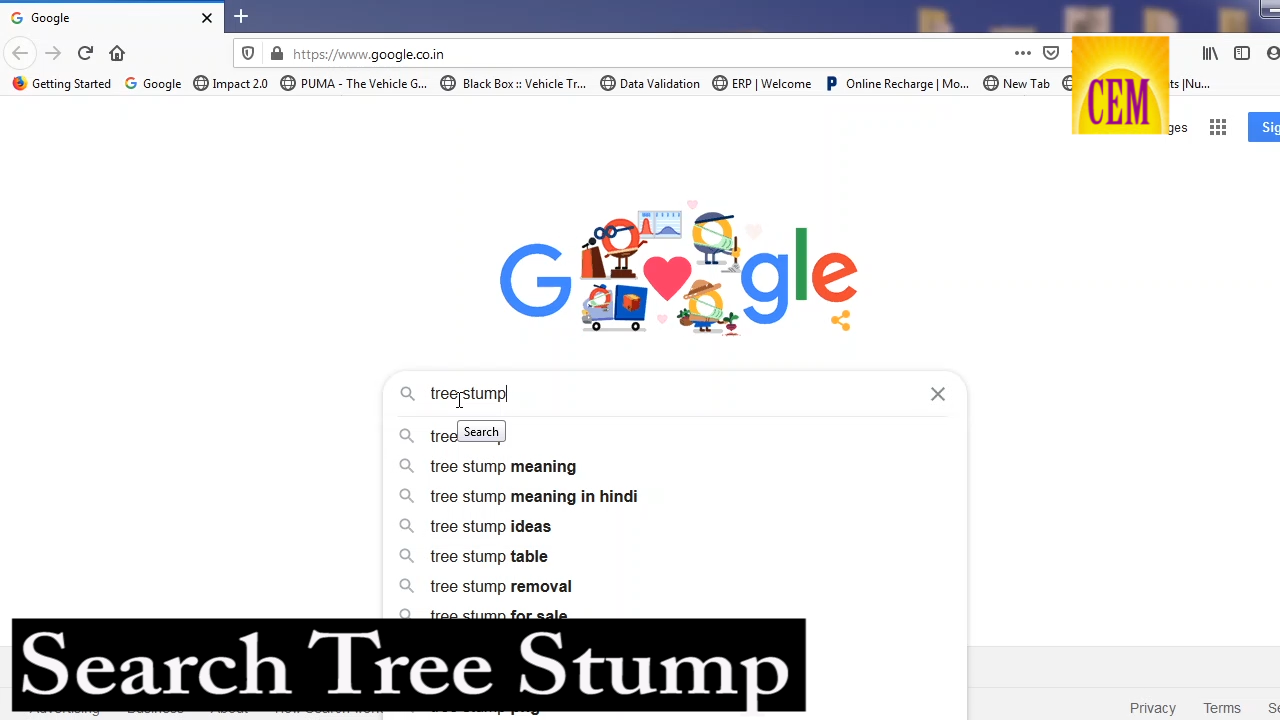Click magnifier icon beside tree stump table

pos(406,556)
